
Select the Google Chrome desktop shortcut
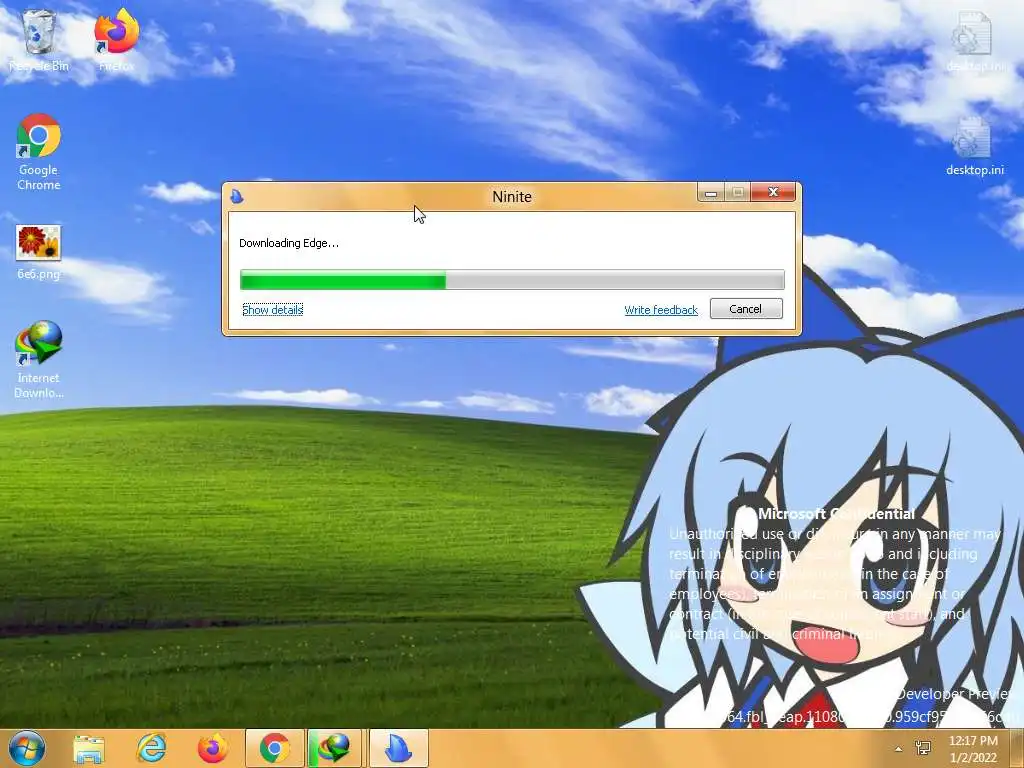[x=39, y=152]
